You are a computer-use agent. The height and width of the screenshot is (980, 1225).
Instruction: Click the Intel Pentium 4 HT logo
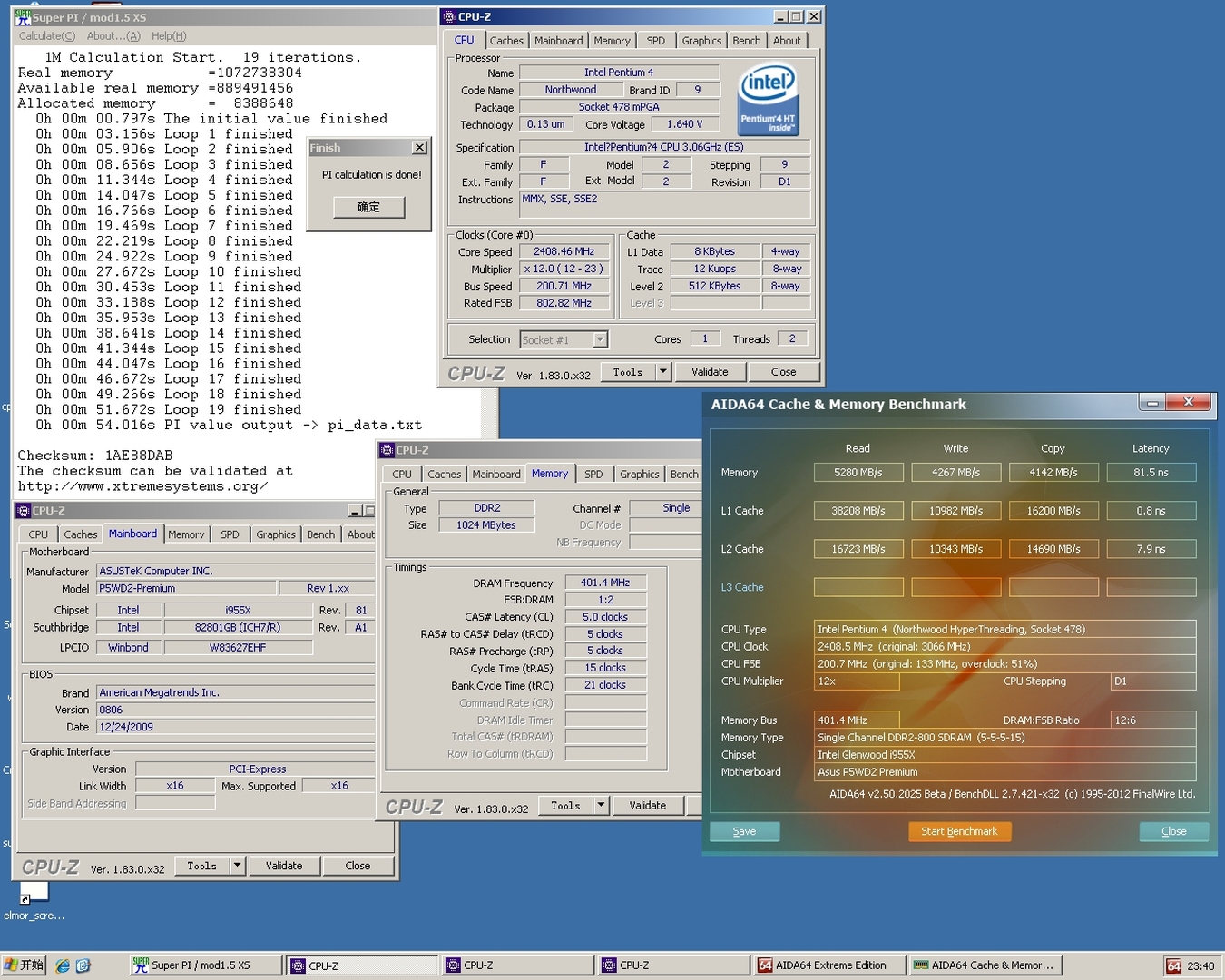768,98
